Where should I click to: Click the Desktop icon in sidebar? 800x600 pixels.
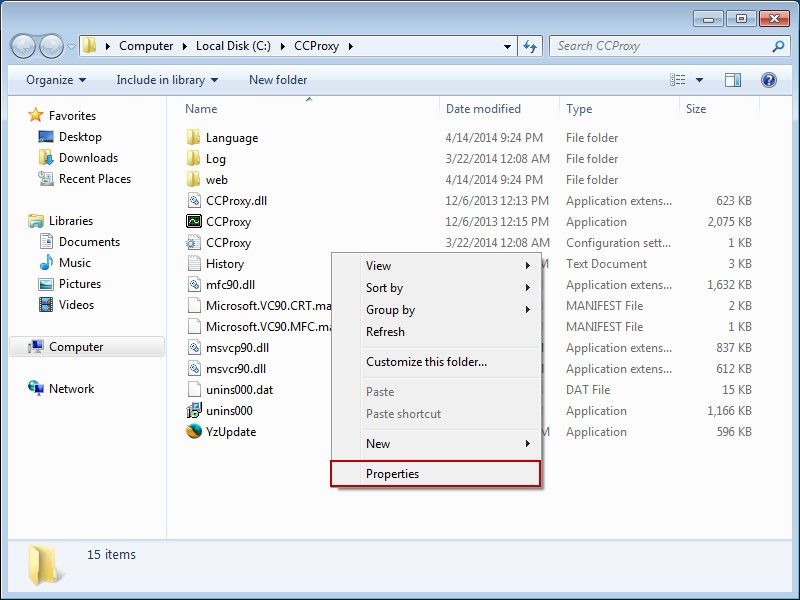tap(46, 137)
